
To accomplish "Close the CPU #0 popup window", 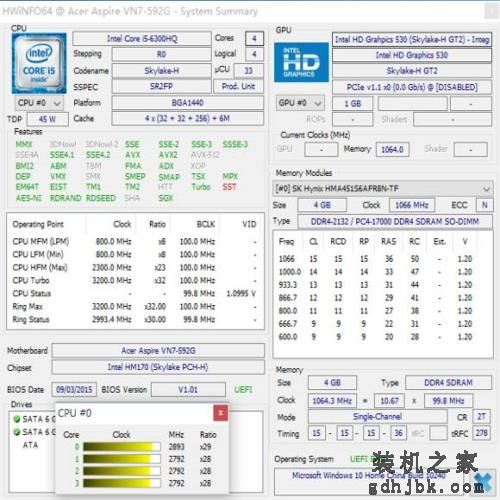I will pos(221,413).
